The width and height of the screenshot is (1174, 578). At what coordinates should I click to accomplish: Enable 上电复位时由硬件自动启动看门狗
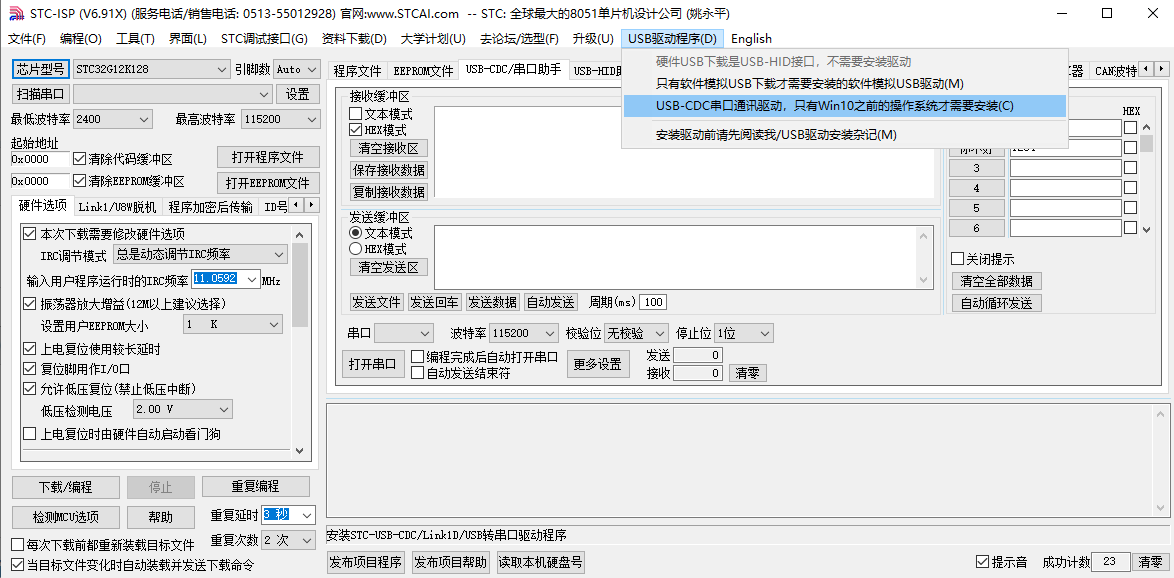tap(30, 434)
